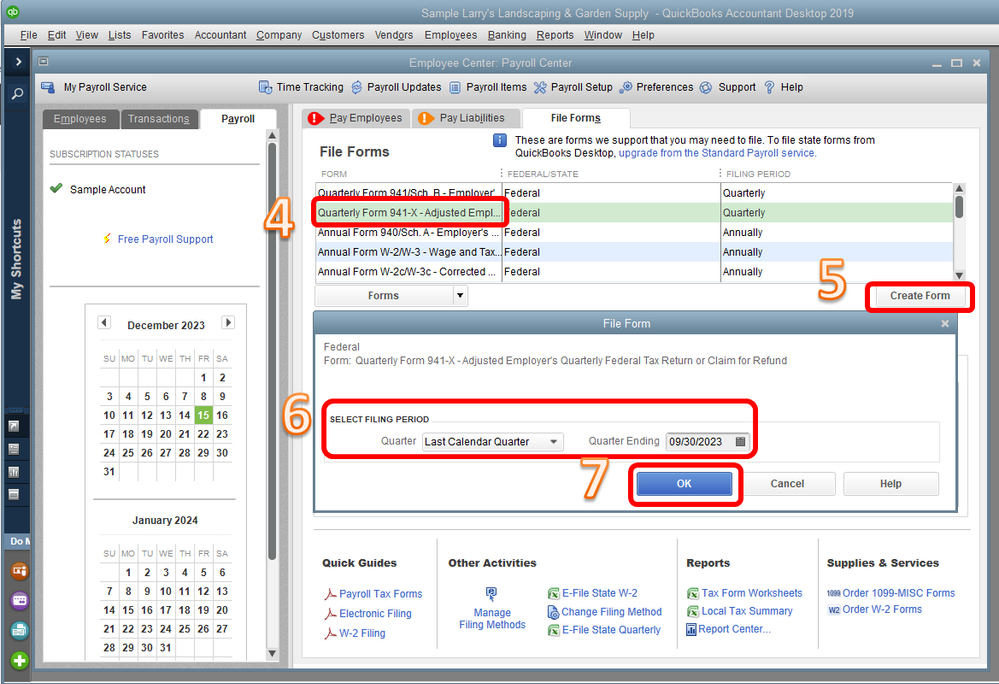This screenshot has height=684, width=999.
Task: Select December 15 in the calendar
Action: [x=203, y=415]
